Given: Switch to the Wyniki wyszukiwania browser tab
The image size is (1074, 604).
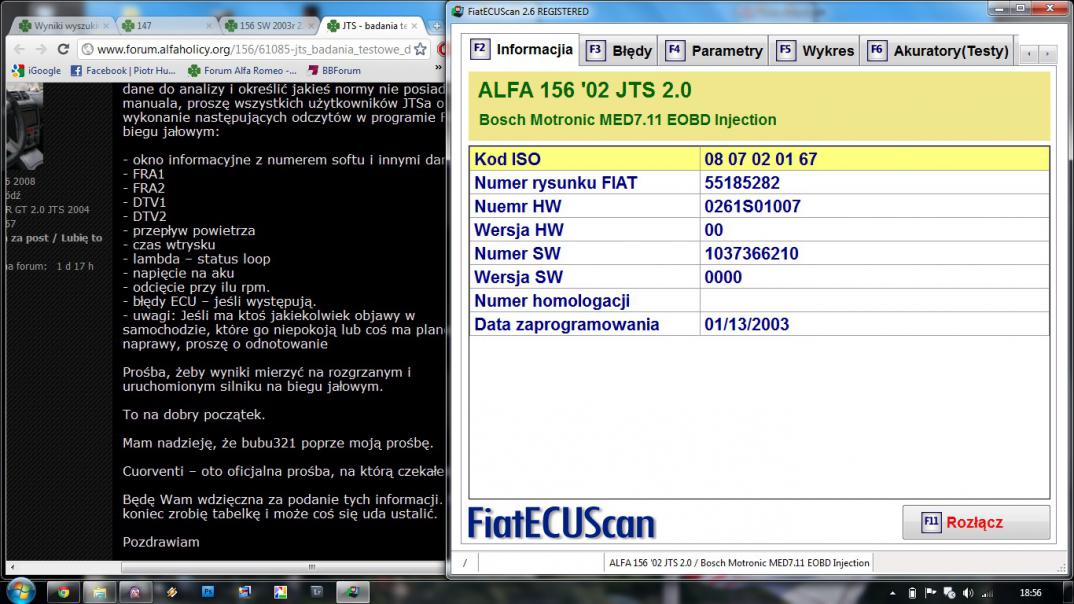Looking at the screenshot, I should 62,25.
